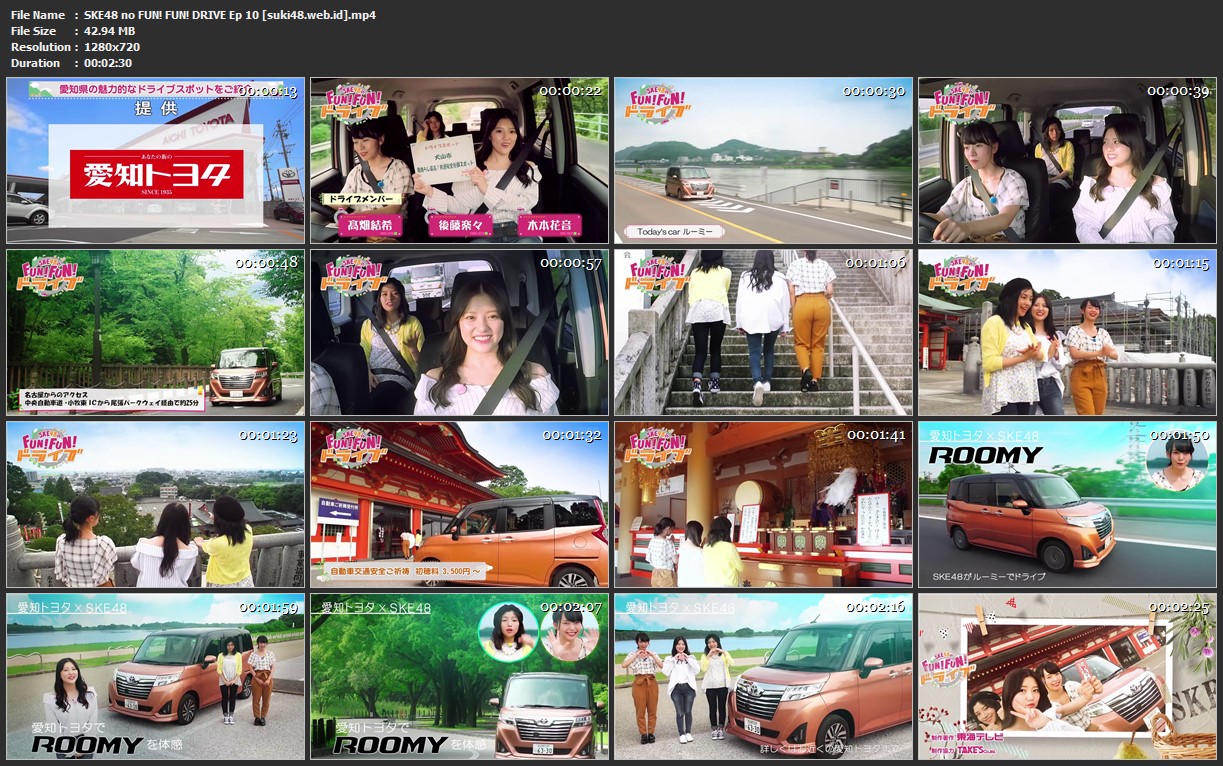Click the ROOMY title in 00:01:50 thumbnail
The image size is (1223, 766).
coord(986,456)
